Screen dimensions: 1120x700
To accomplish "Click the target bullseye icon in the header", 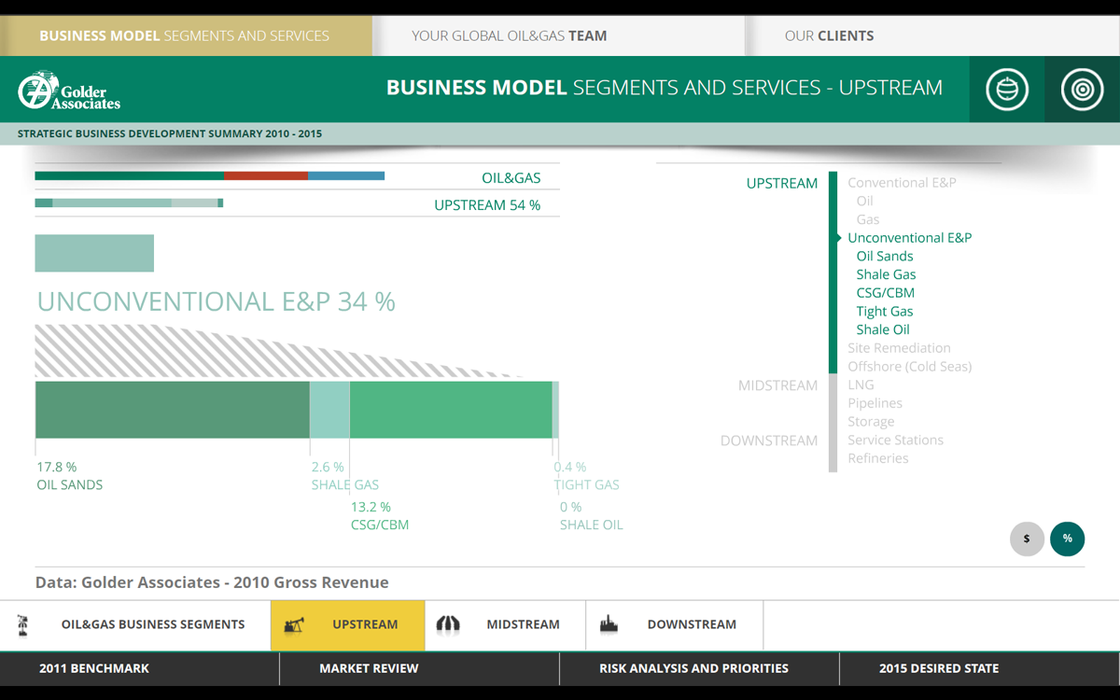I will (1081, 89).
